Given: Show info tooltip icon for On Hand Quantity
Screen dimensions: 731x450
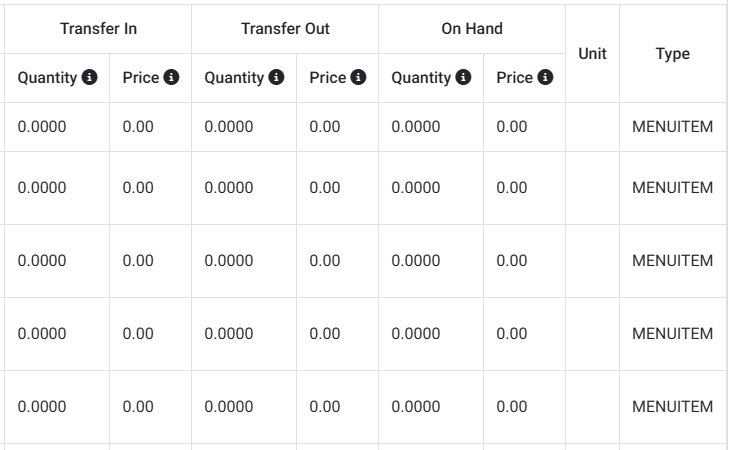Looking at the screenshot, I should (464, 78).
